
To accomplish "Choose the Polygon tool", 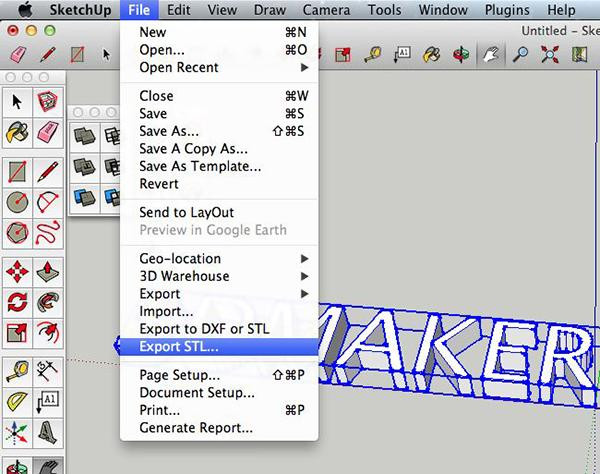I will [17, 233].
